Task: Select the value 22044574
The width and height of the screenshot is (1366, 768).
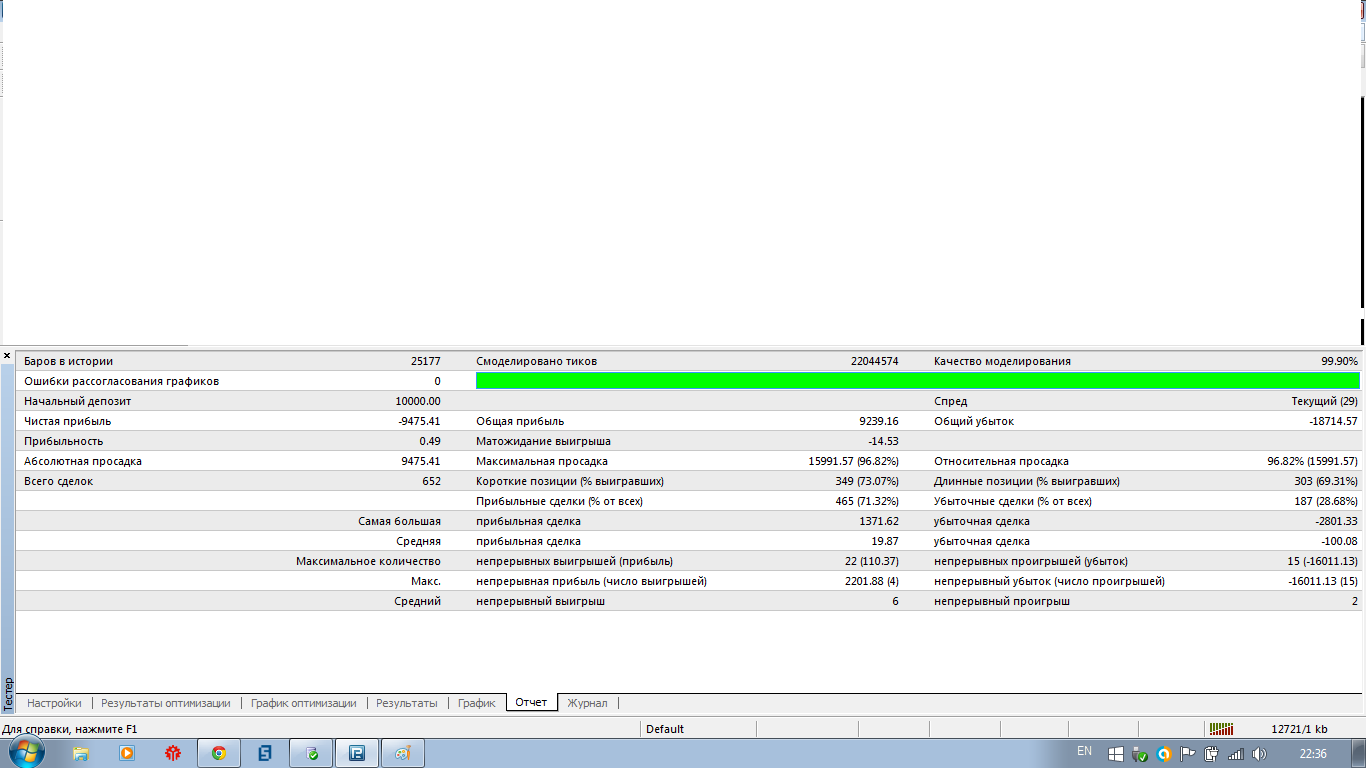Action: (x=874, y=361)
